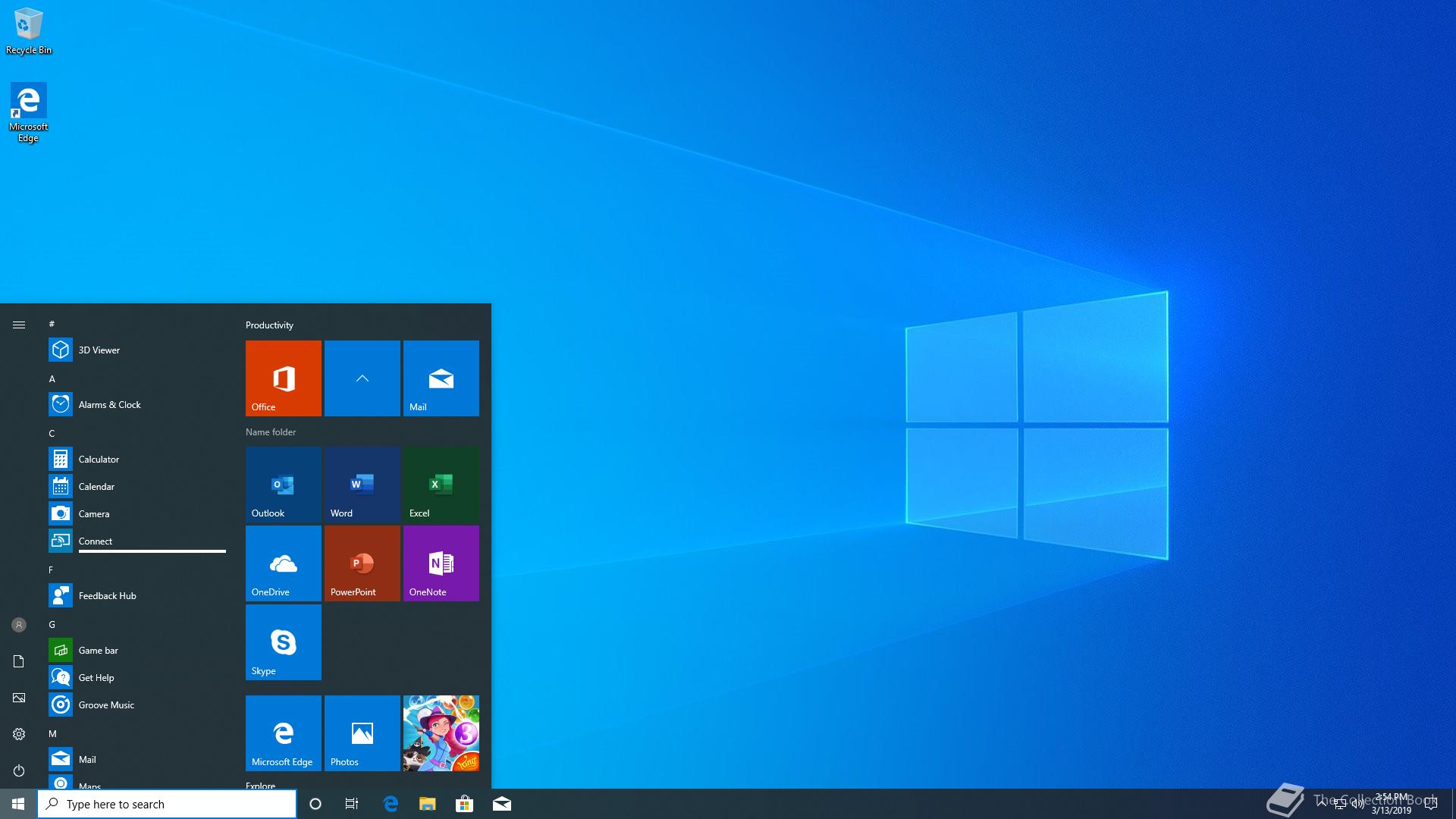Open Get Help app

click(137, 677)
